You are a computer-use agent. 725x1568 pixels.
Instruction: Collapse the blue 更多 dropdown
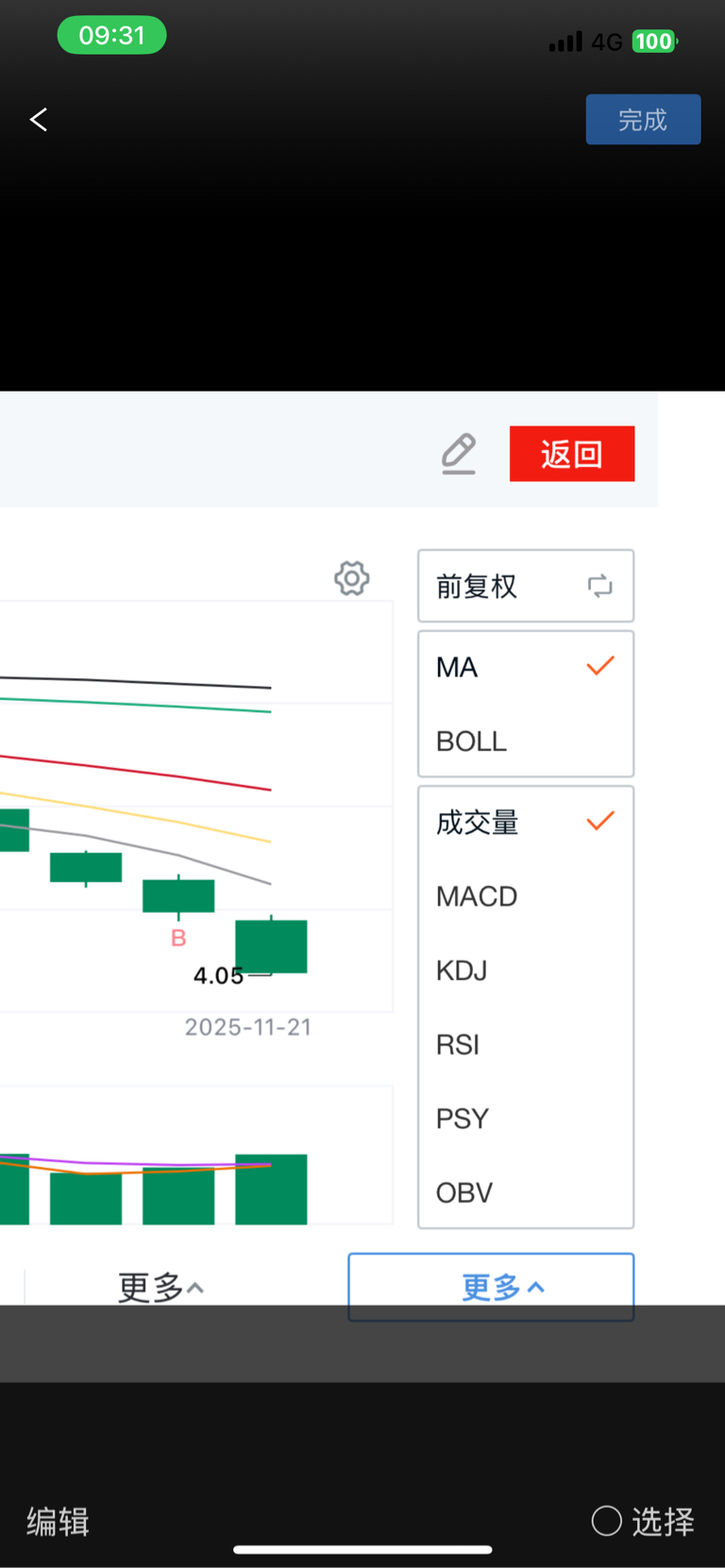491,1287
